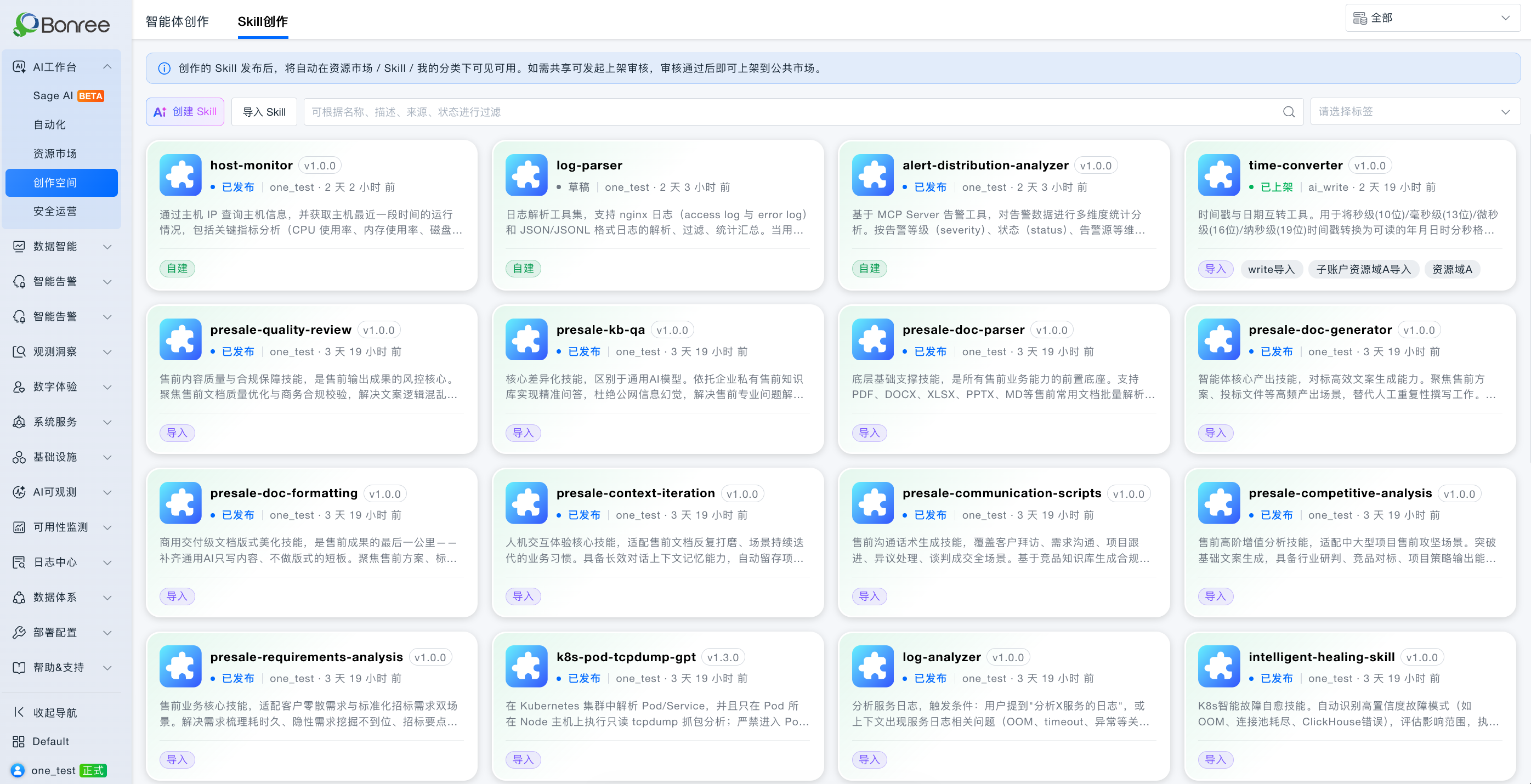Expand the 日志中心 menu group
This screenshot has height=784, width=1531.
107,562
